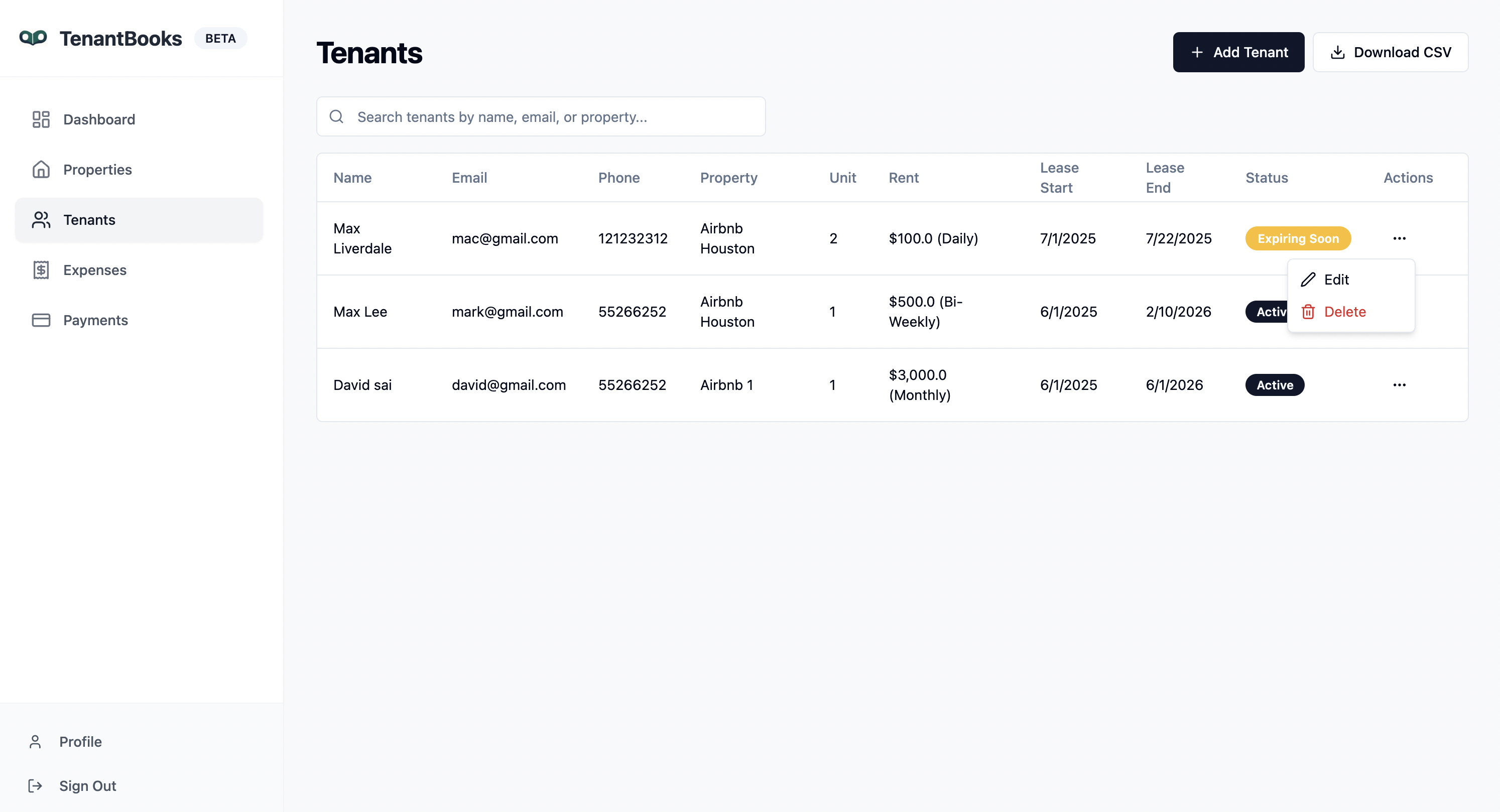Screen dimensions: 1500x812
Task: Click email mark@gmail.com
Action: point(507,312)
